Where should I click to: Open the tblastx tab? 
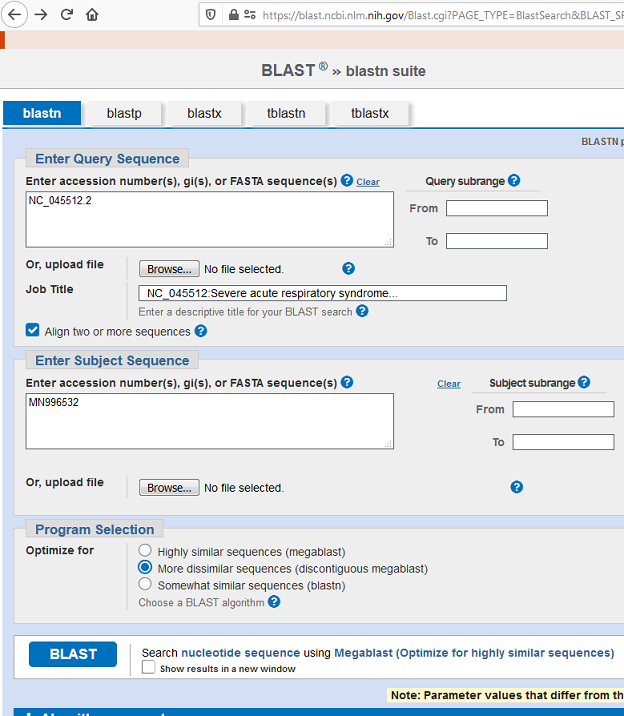click(370, 114)
